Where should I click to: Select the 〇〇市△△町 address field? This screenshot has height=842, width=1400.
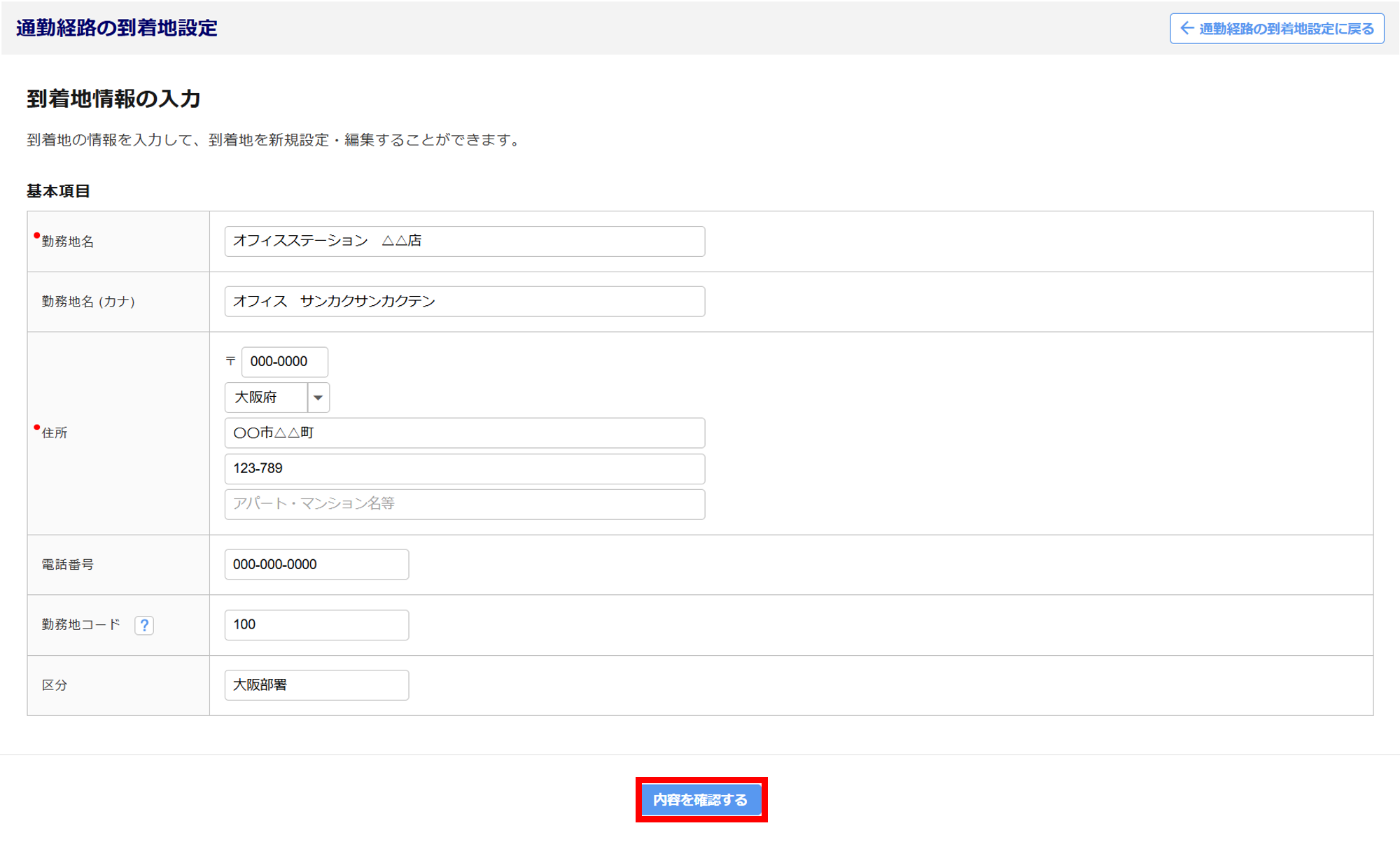(x=464, y=433)
